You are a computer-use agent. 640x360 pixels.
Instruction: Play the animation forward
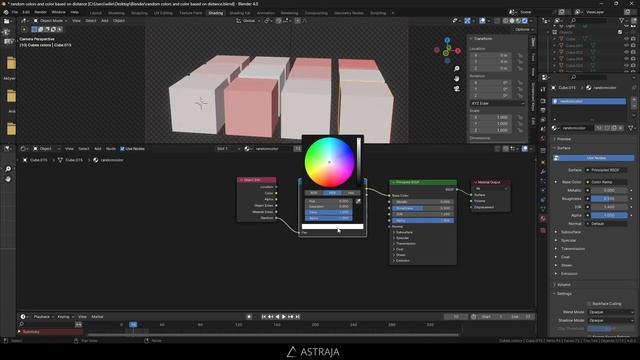(x=284, y=317)
